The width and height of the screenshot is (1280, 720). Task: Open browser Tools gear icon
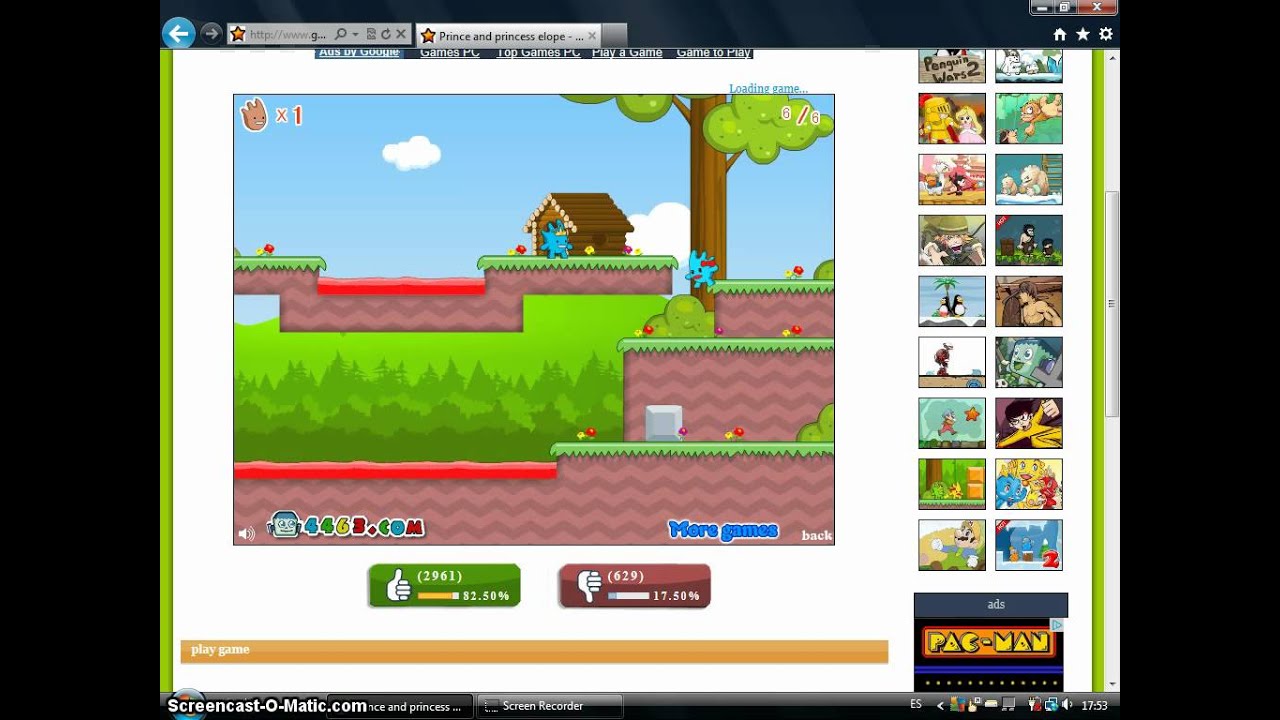[x=1106, y=34]
